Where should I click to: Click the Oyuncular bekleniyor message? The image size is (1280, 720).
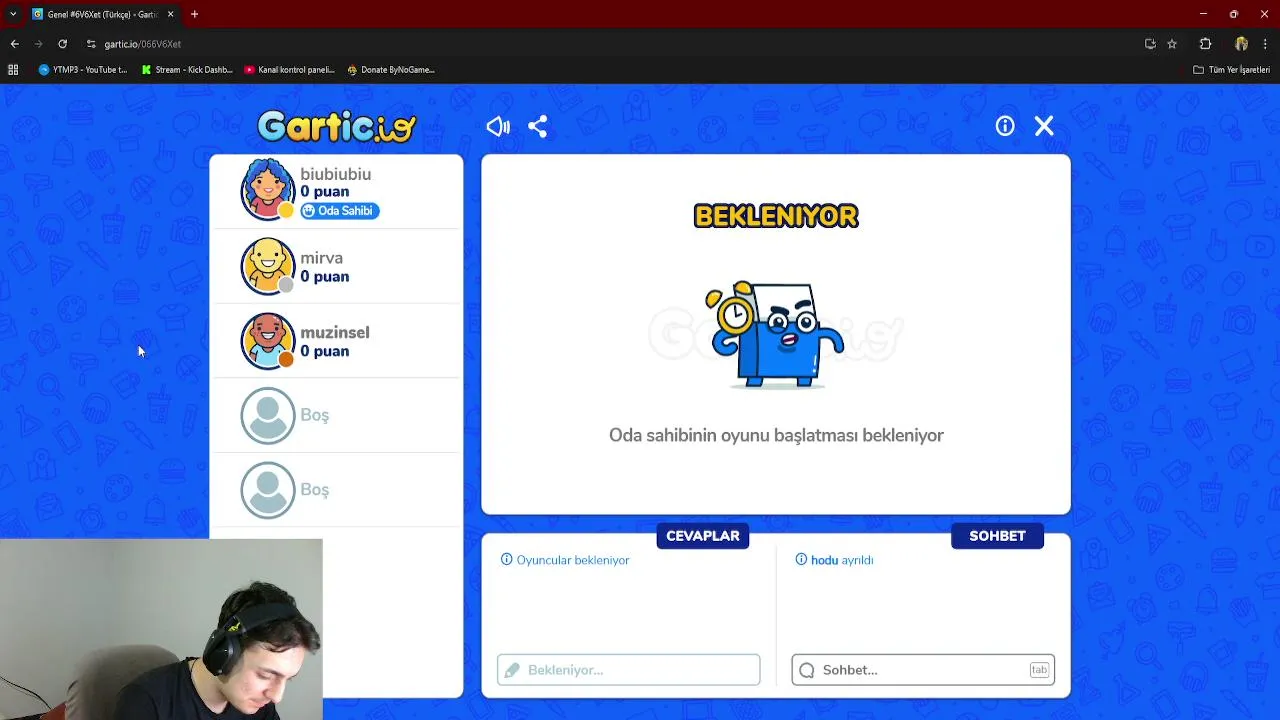click(573, 560)
